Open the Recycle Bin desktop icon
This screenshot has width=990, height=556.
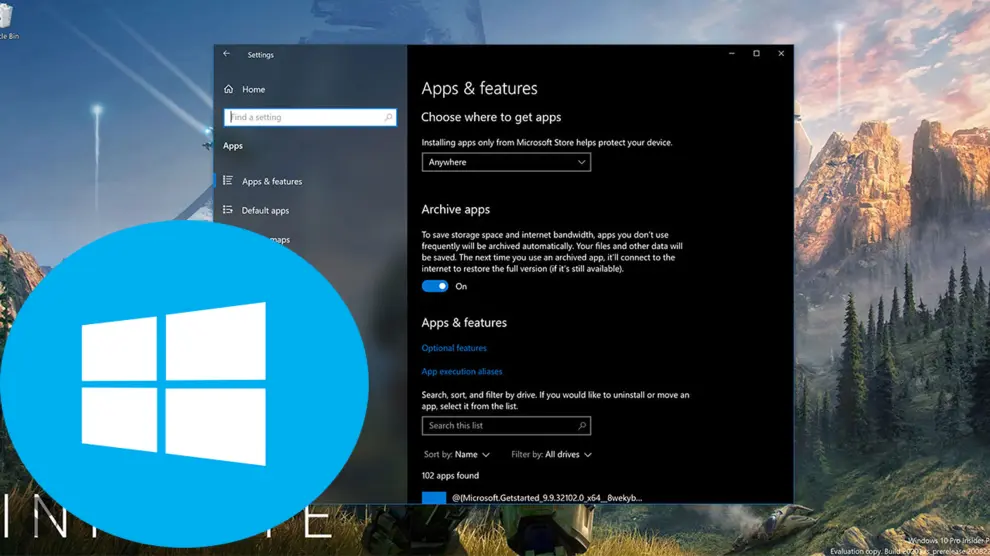(x=8, y=18)
